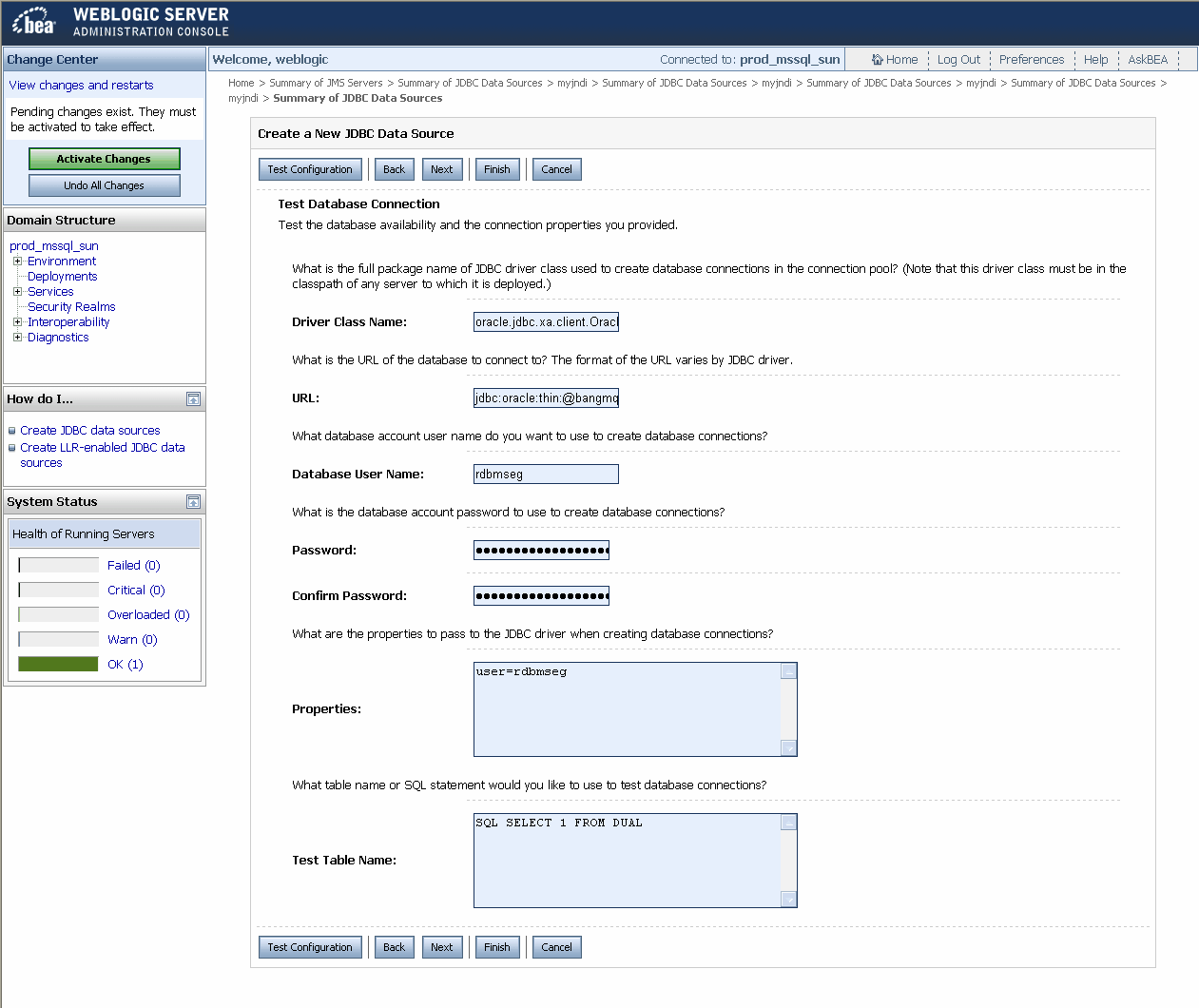The width and height of the screenshot is (1199, 1008).
Task: Click top Cancel button
Action: [556, 169]
